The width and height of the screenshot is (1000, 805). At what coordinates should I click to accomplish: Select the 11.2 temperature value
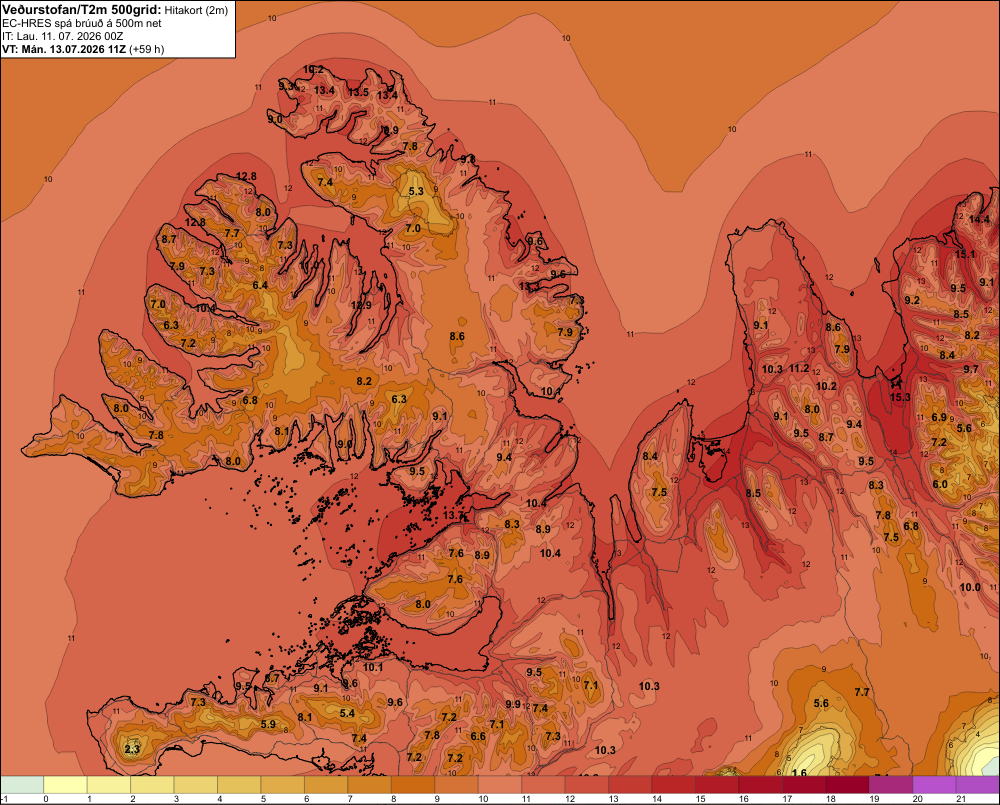[x=799, y=368]
